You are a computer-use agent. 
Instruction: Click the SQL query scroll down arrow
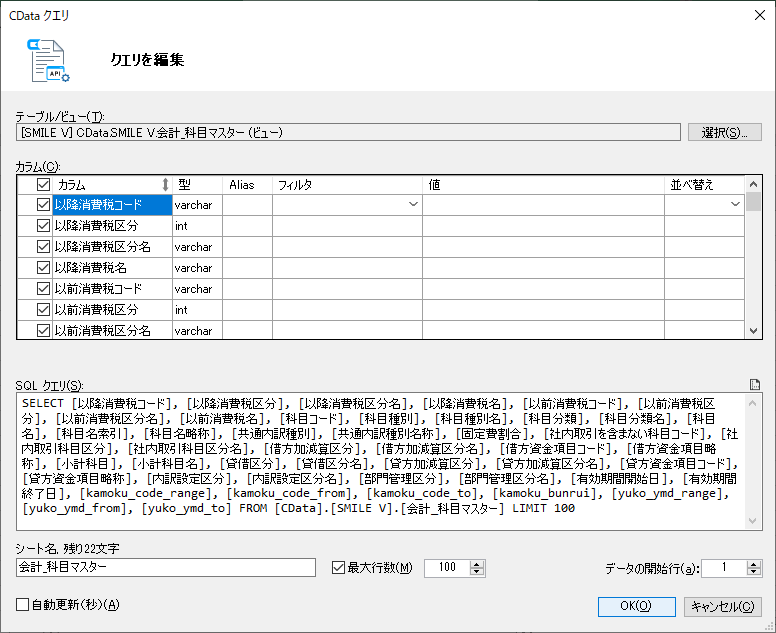pos(753,521)
